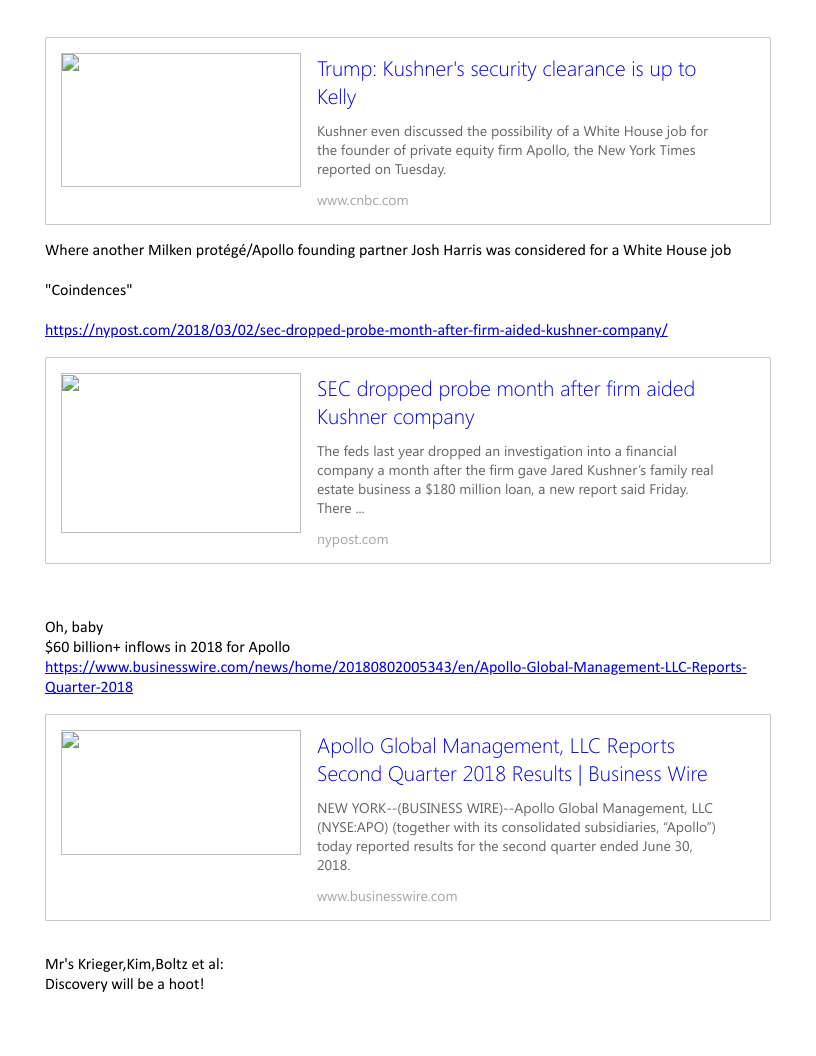Click the CNBC card description about Apollo founder
816x1056 pixels.
point(512,150)
